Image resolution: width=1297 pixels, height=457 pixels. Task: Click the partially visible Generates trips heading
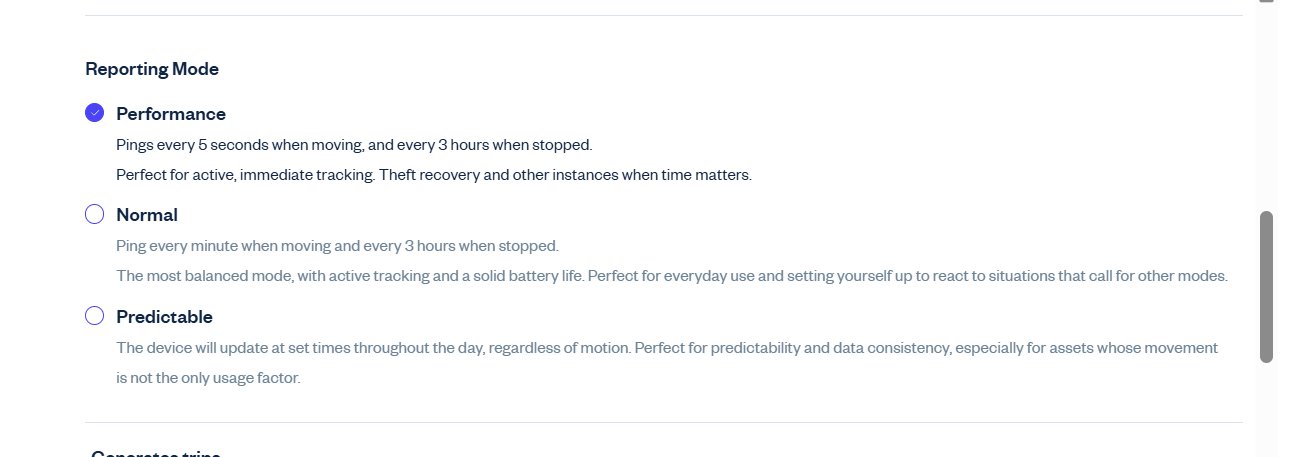tap(155, 454)
